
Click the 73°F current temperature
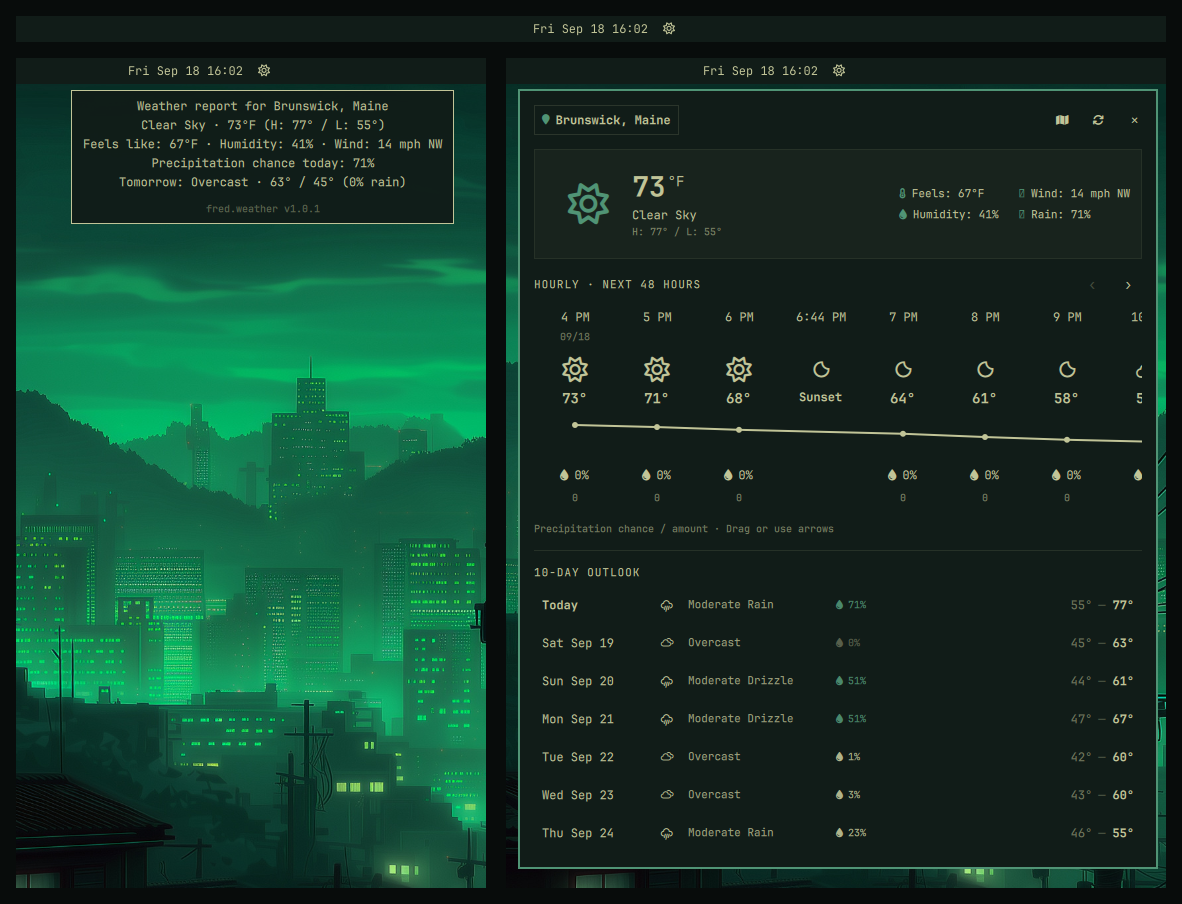pyautogui.click(x=658, y=186)
